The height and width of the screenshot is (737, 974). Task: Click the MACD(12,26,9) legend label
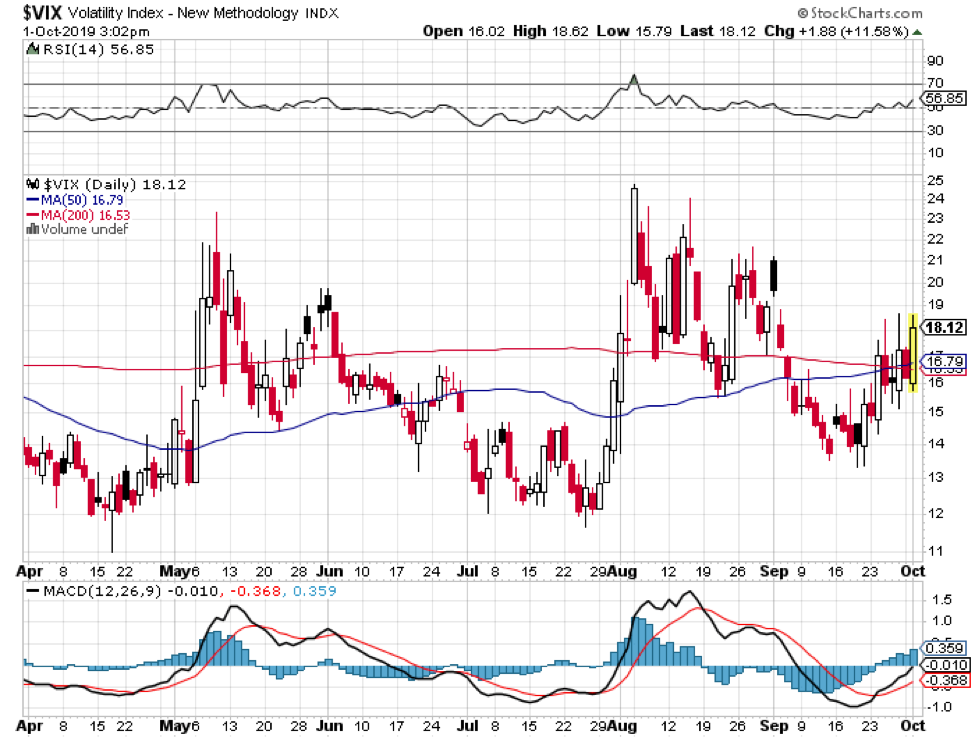pyautogui.click(x=102, y=591)
